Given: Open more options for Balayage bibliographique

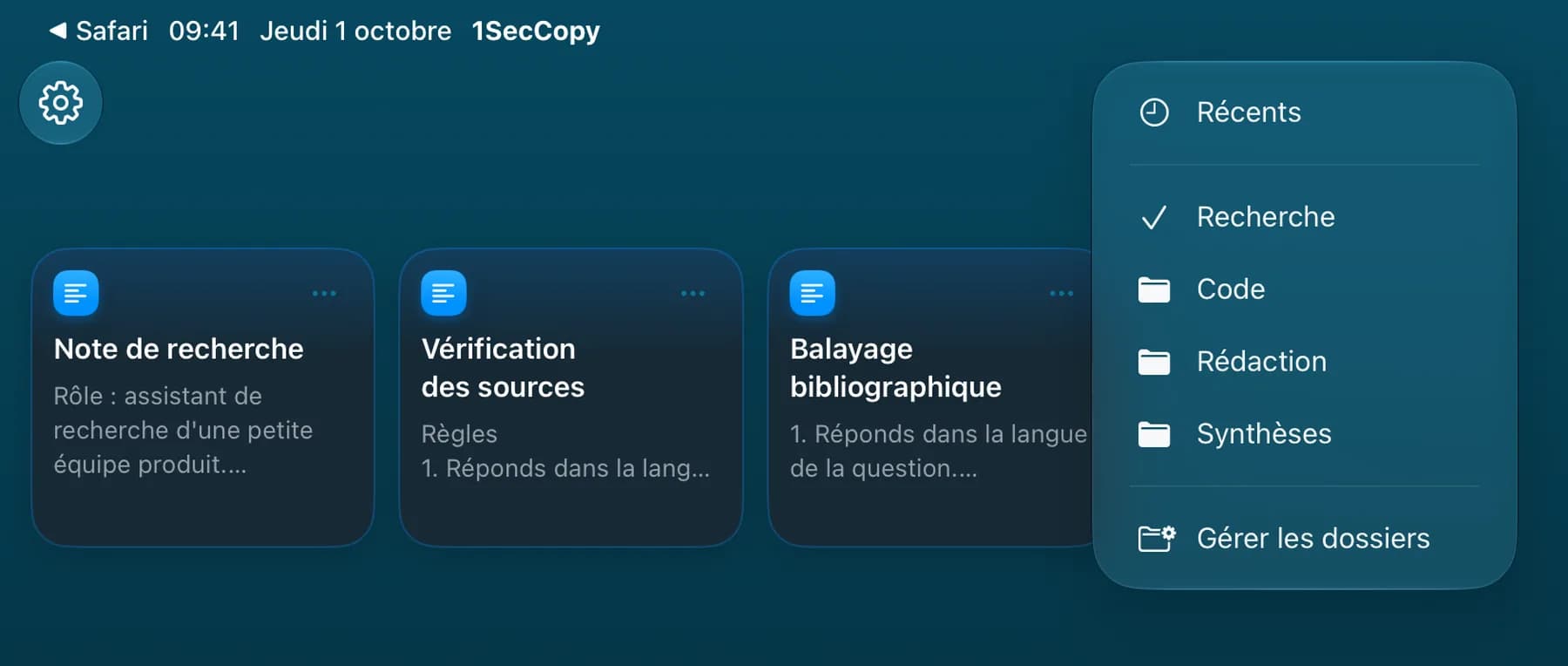Looking at the screenshot, I should click(x=1061, y=294).
